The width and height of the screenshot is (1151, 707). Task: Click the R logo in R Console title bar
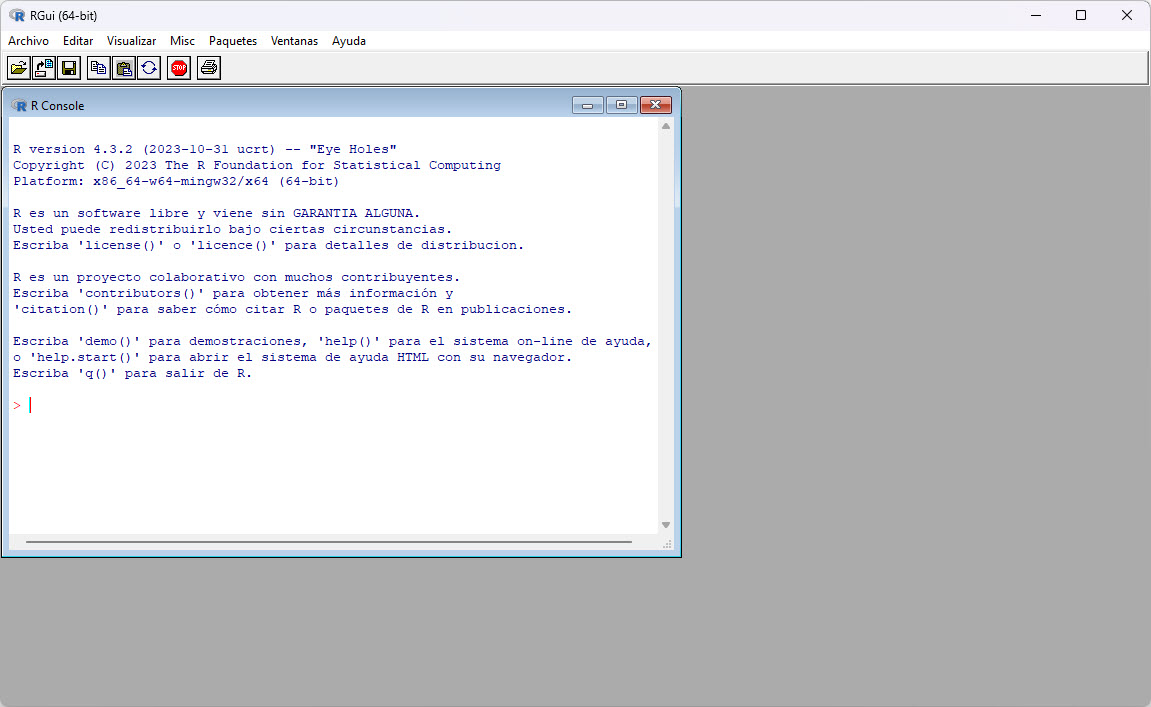18,106
